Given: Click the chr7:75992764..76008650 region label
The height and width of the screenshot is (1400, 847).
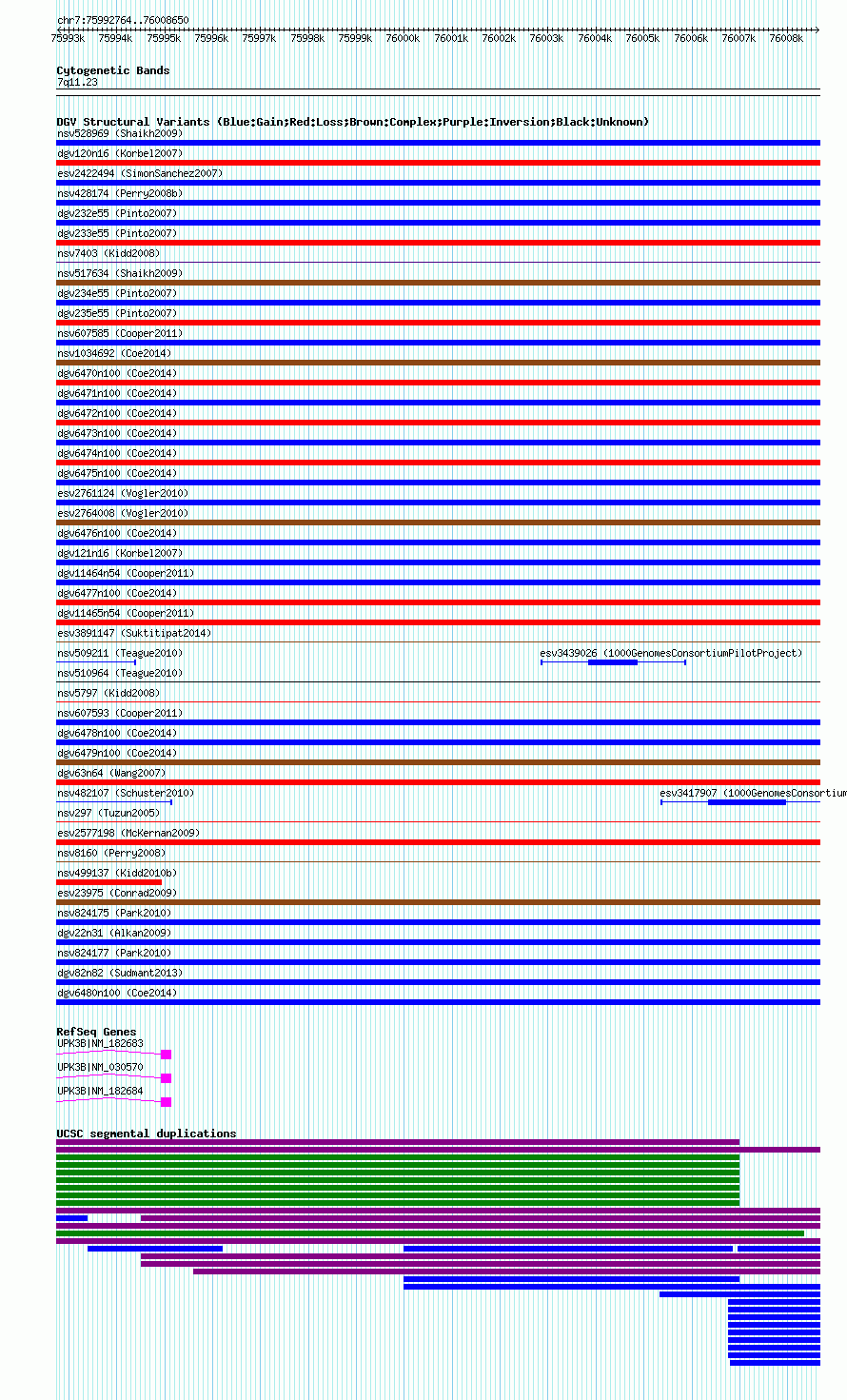Looking at the screenshot, I should 123,20.
